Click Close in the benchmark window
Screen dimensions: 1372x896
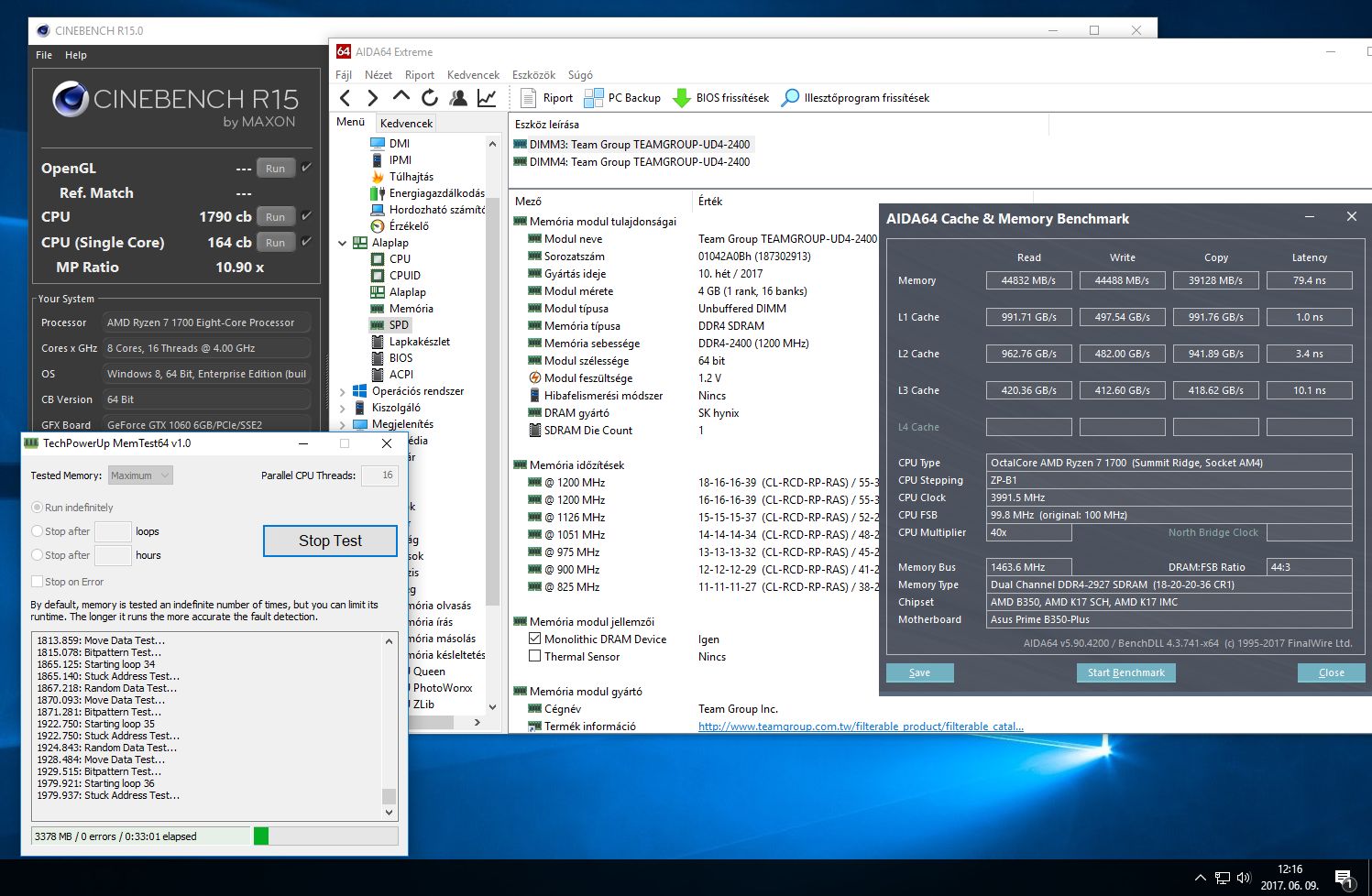[x=1332, y=672]
